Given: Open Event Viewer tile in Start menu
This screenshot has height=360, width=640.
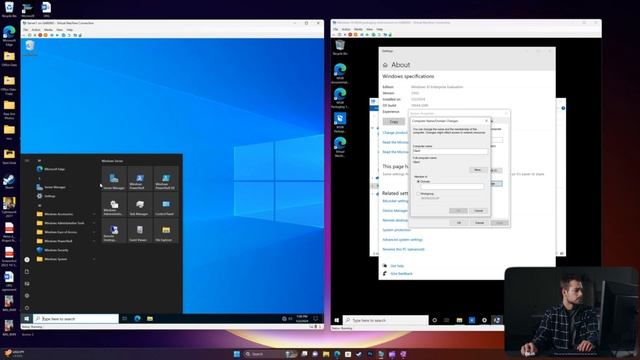Looking at the screenshot, I should click(140, 231).
